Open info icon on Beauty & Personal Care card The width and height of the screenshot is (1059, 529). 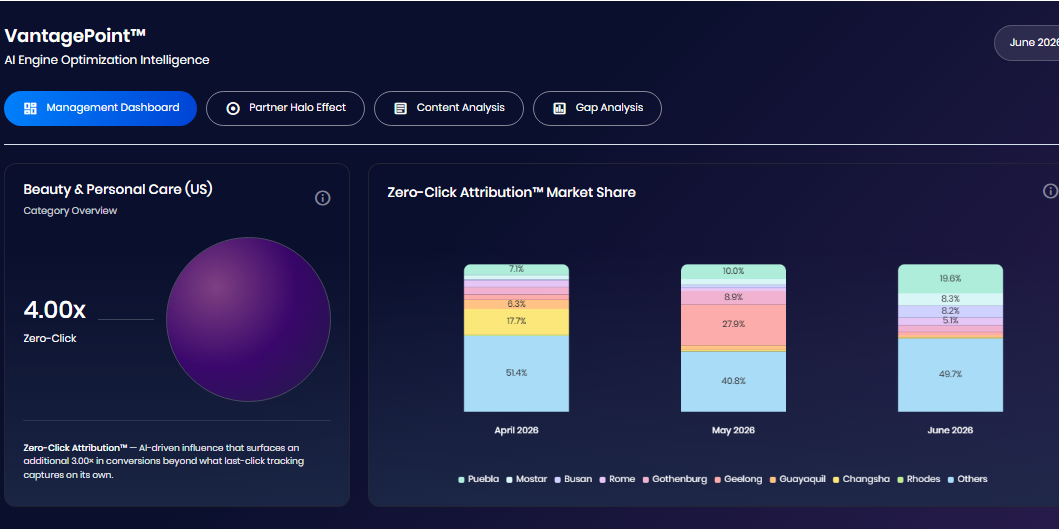coord(323,198)
